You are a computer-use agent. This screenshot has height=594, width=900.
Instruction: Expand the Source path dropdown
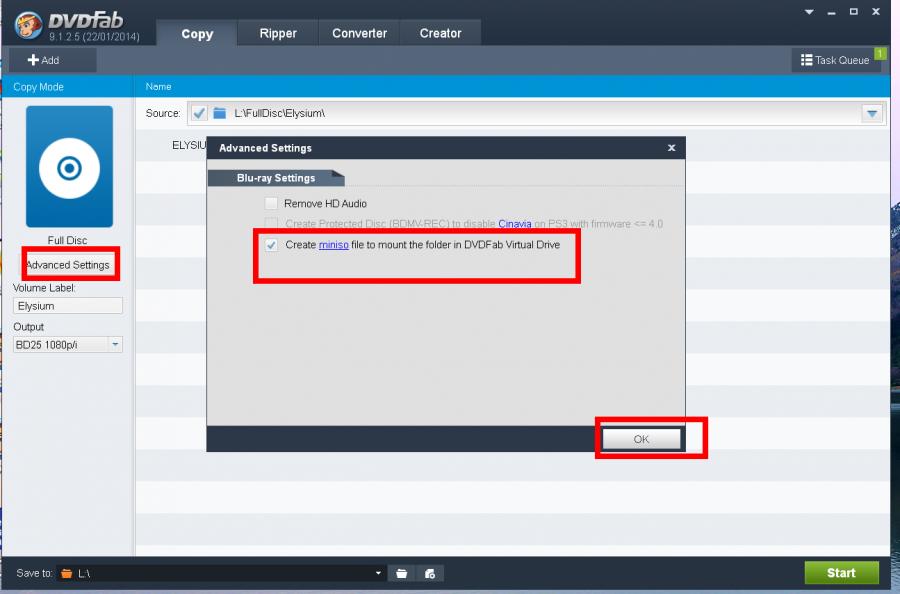click(872, 113)
